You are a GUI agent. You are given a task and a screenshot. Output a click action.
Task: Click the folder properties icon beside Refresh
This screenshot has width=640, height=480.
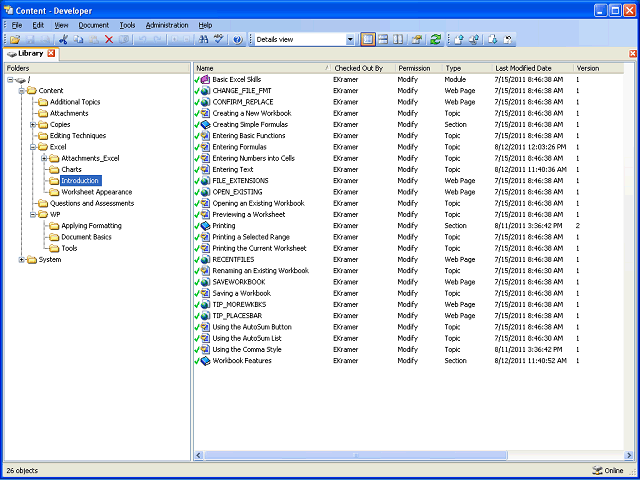(417, 40)
